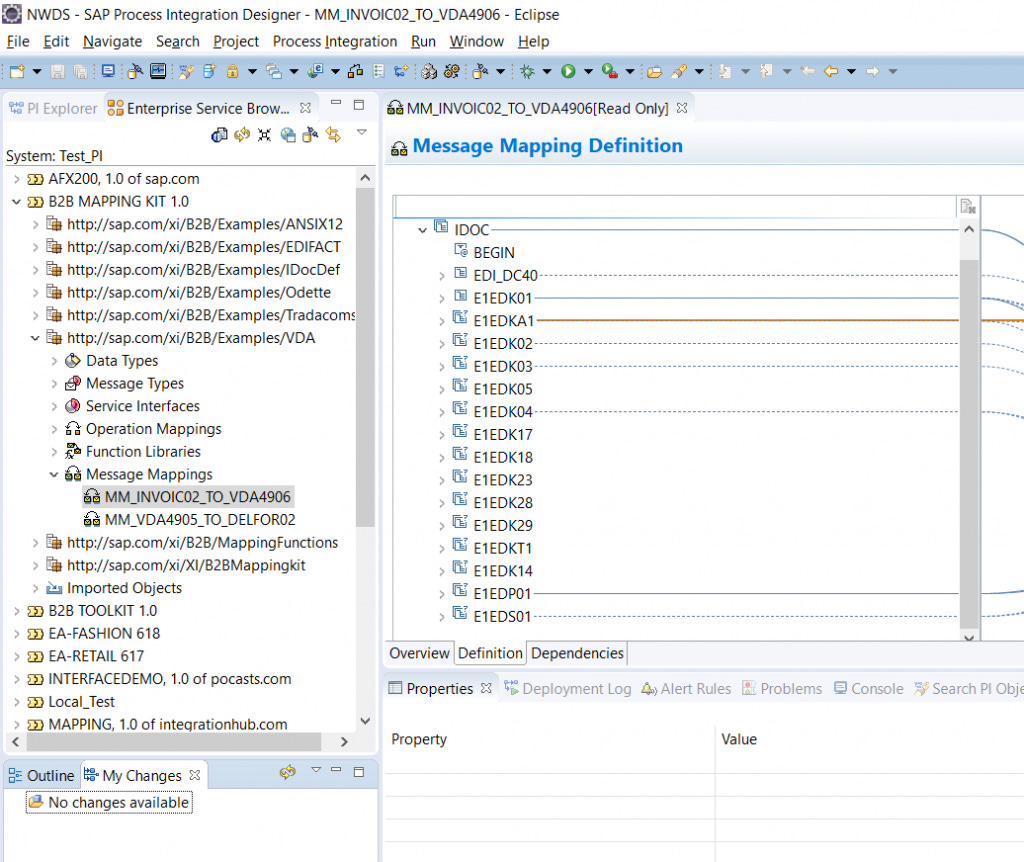Switch to the Overview tab
Viewport: 1024px width, 862px height.
point(419,653)
